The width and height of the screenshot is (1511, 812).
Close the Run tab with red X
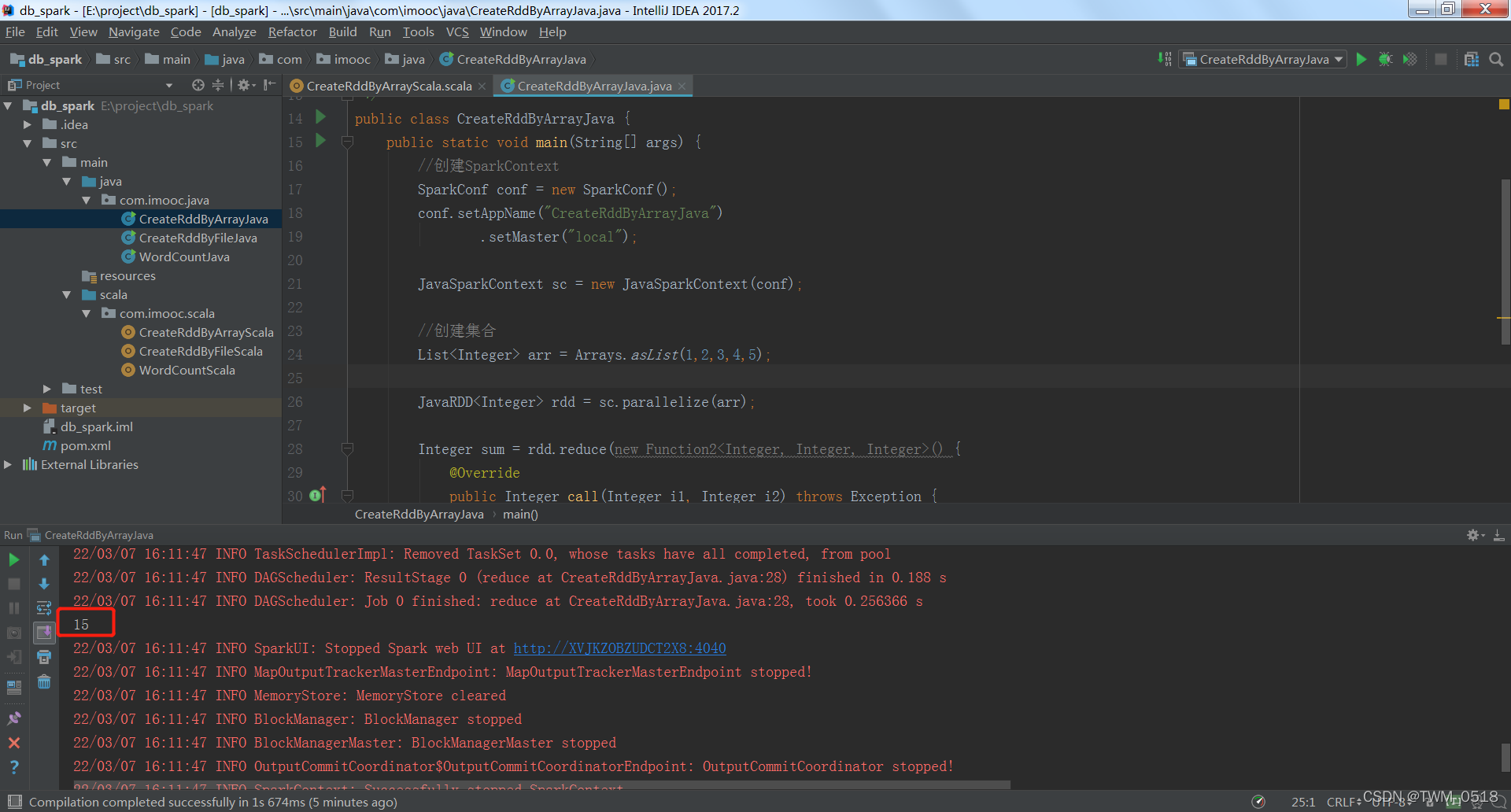14,743
